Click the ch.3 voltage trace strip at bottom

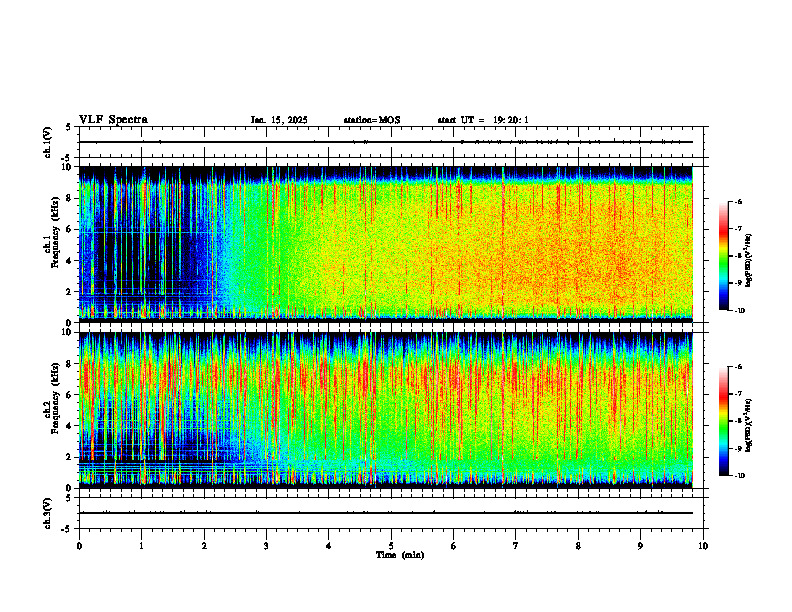click(x=386, y=513)
